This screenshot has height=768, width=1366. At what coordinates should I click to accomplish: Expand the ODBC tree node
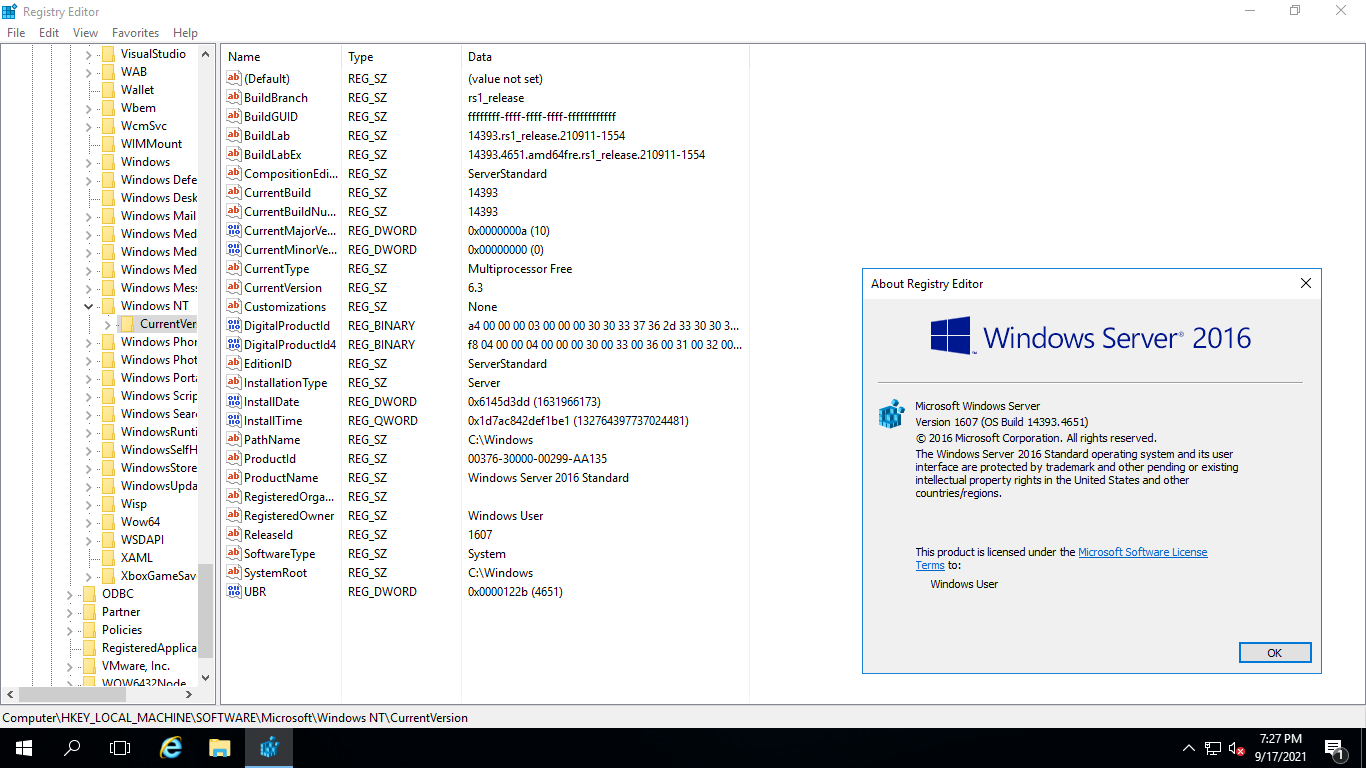(x=69, y=594)
